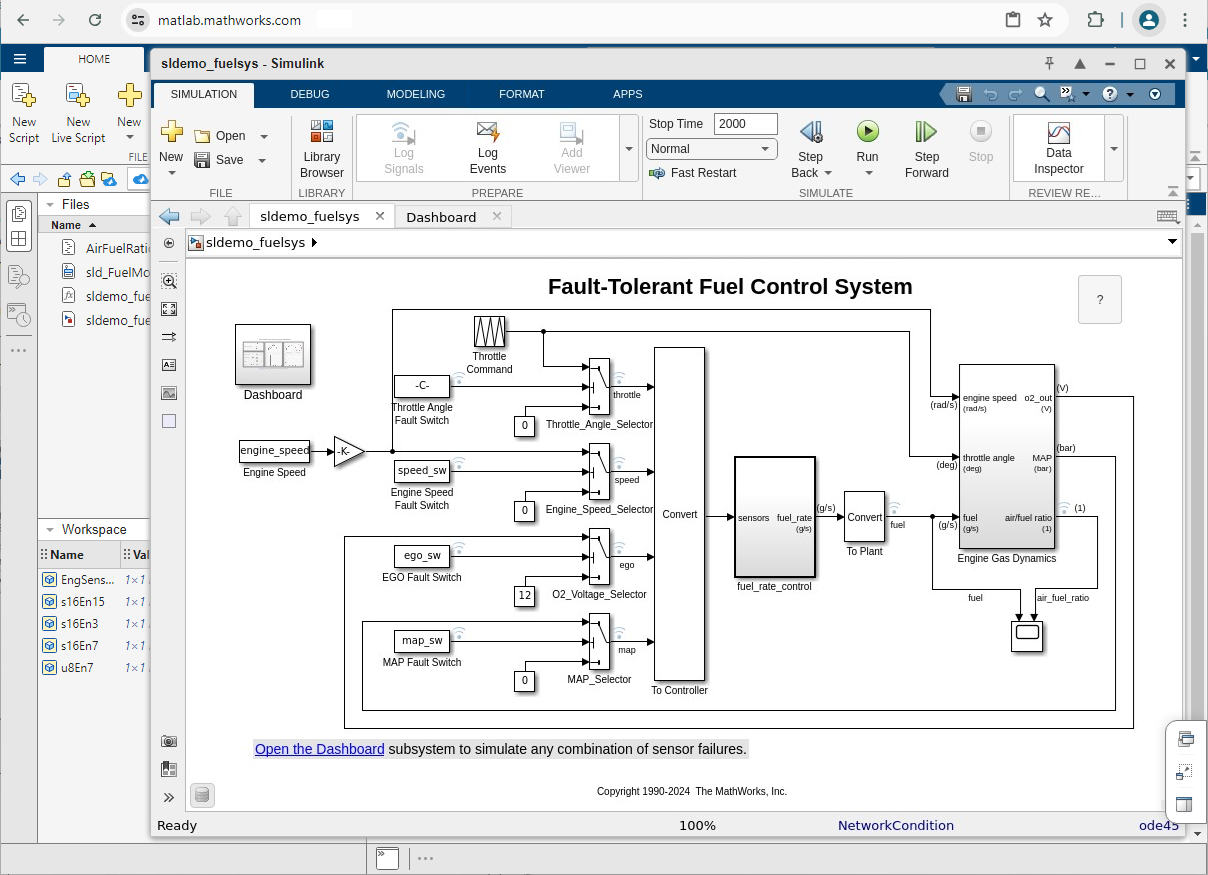The height and width of the screenshot is (875, 1208).
Task: Click the Zoom tool in left palette
Action: pos(169,282)
